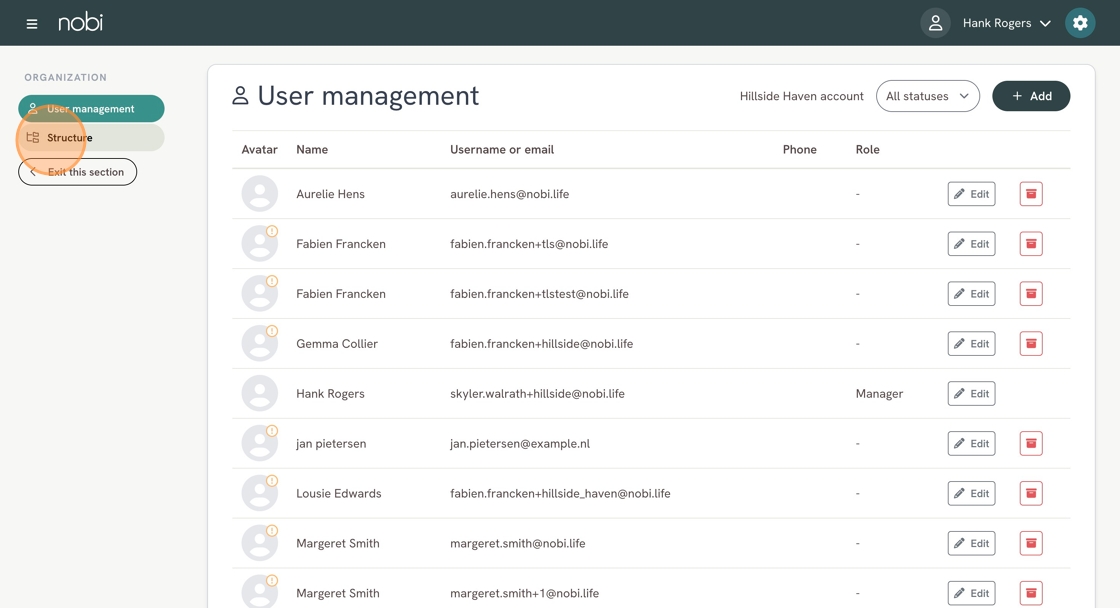The width and height of the screenshot is (1120, 608).
Task: Click email fabien.francken+hillside@nobi.life
Action: pos(541,344)
